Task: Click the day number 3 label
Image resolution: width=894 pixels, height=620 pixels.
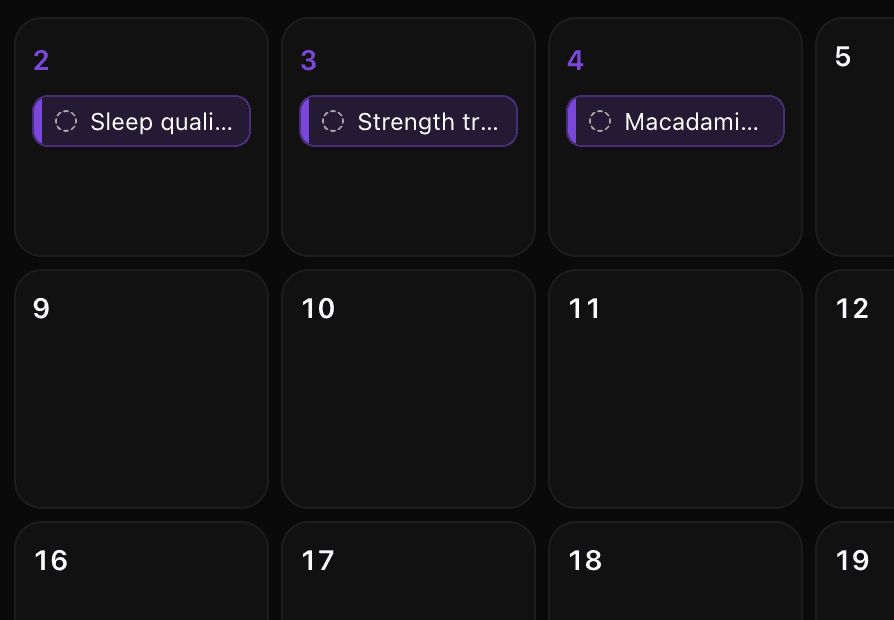Action: pos(308,60)
